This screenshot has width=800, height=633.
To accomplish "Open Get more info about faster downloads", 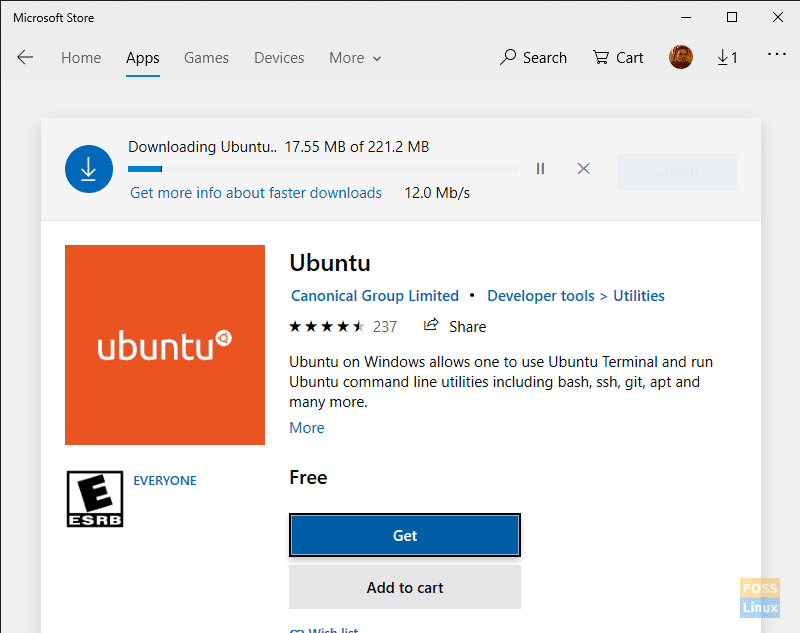I will (256, 193).
